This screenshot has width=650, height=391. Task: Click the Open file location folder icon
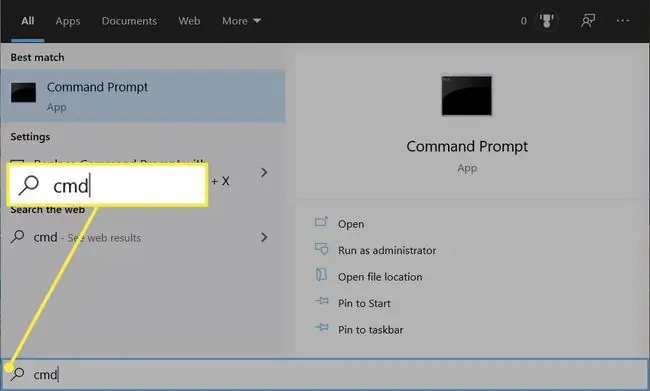coord(321,274)
